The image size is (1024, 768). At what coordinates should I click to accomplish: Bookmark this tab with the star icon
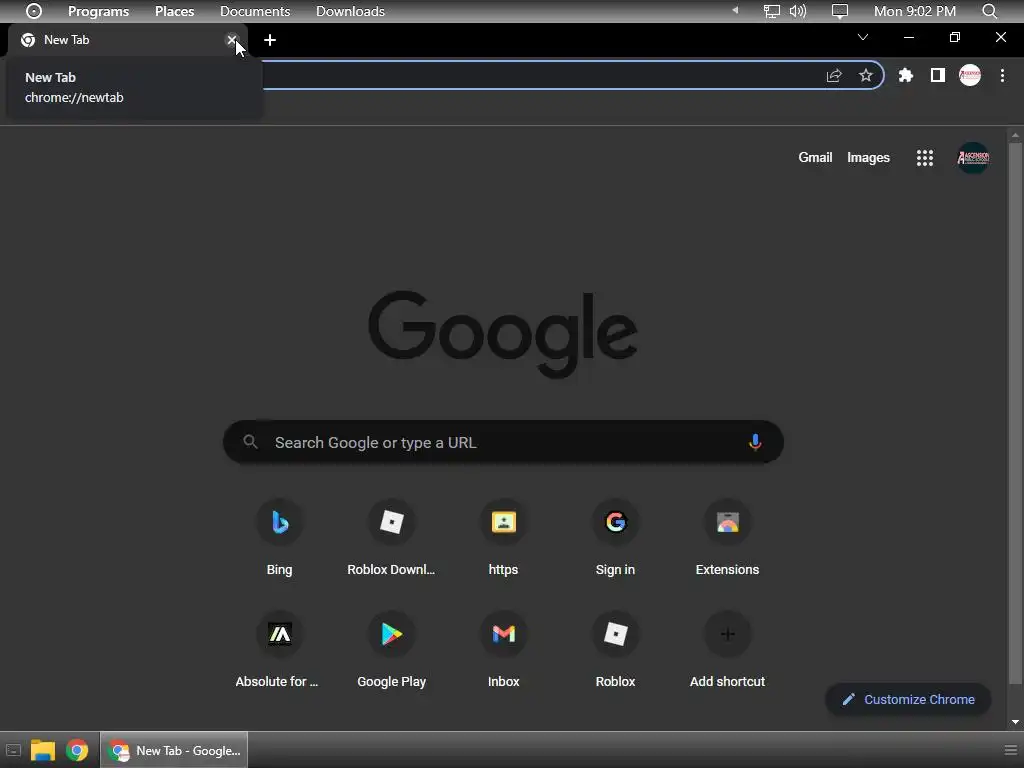coord(866,75)
